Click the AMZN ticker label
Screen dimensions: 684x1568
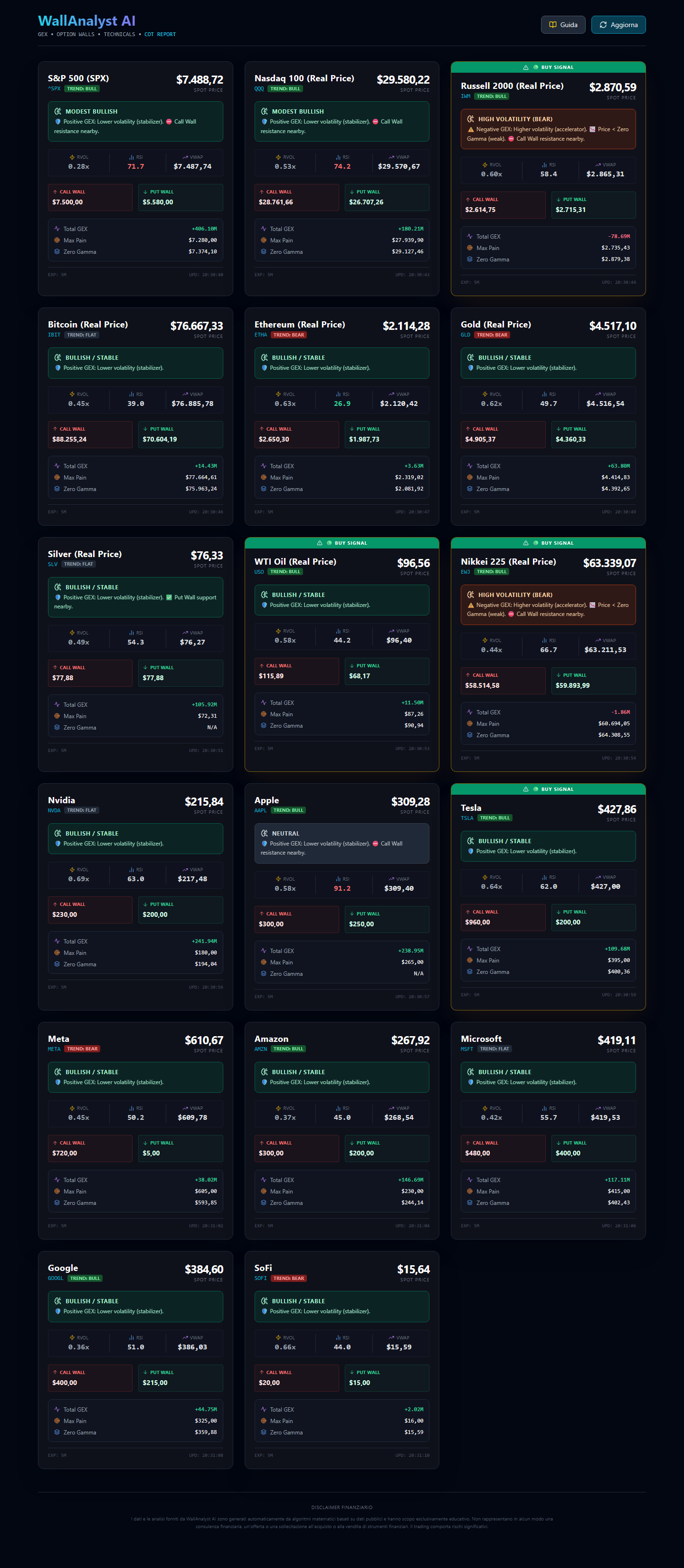point(260,1049)
